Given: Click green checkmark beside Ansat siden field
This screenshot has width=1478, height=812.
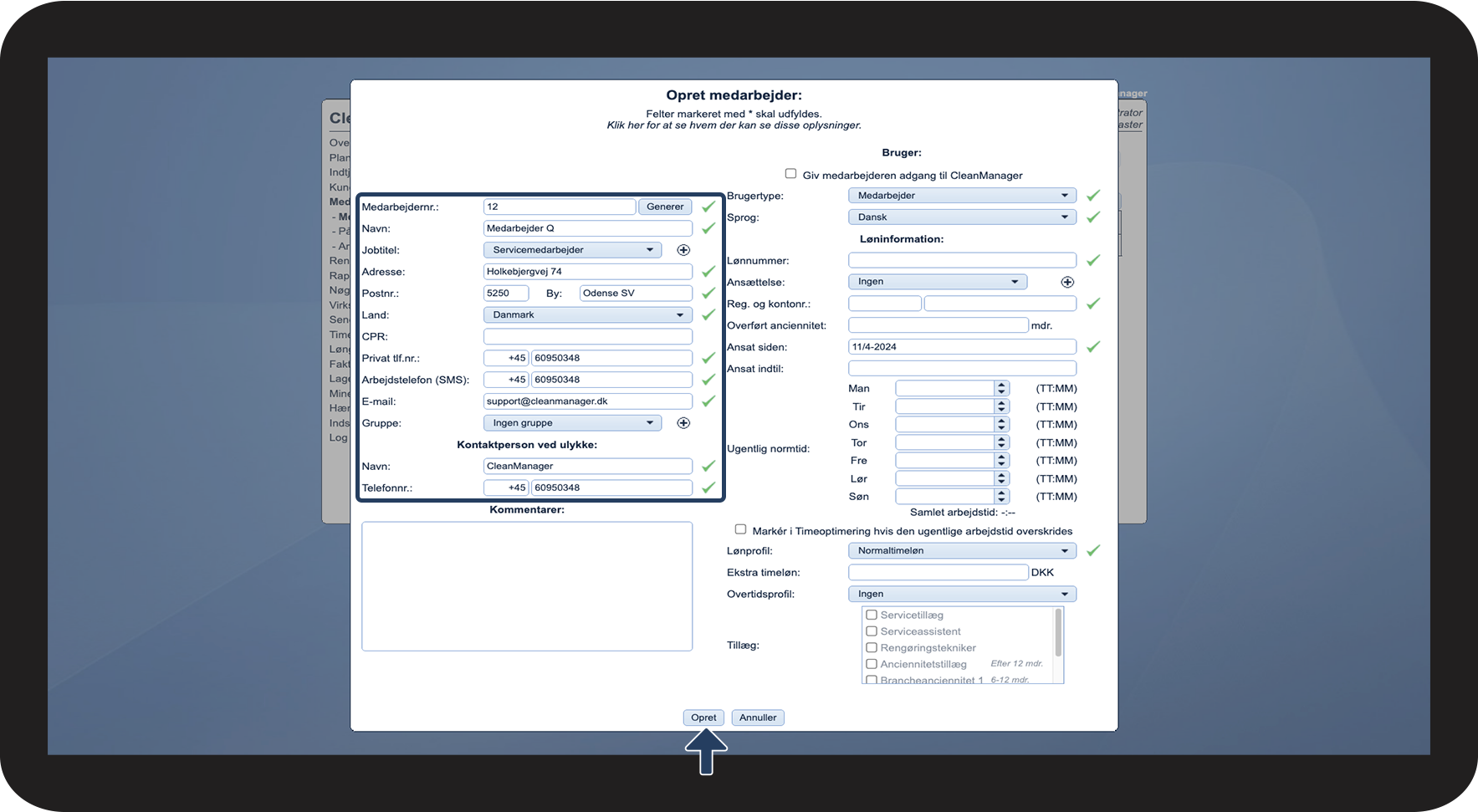Looking at the screenshot, I should click(1092, 347).
